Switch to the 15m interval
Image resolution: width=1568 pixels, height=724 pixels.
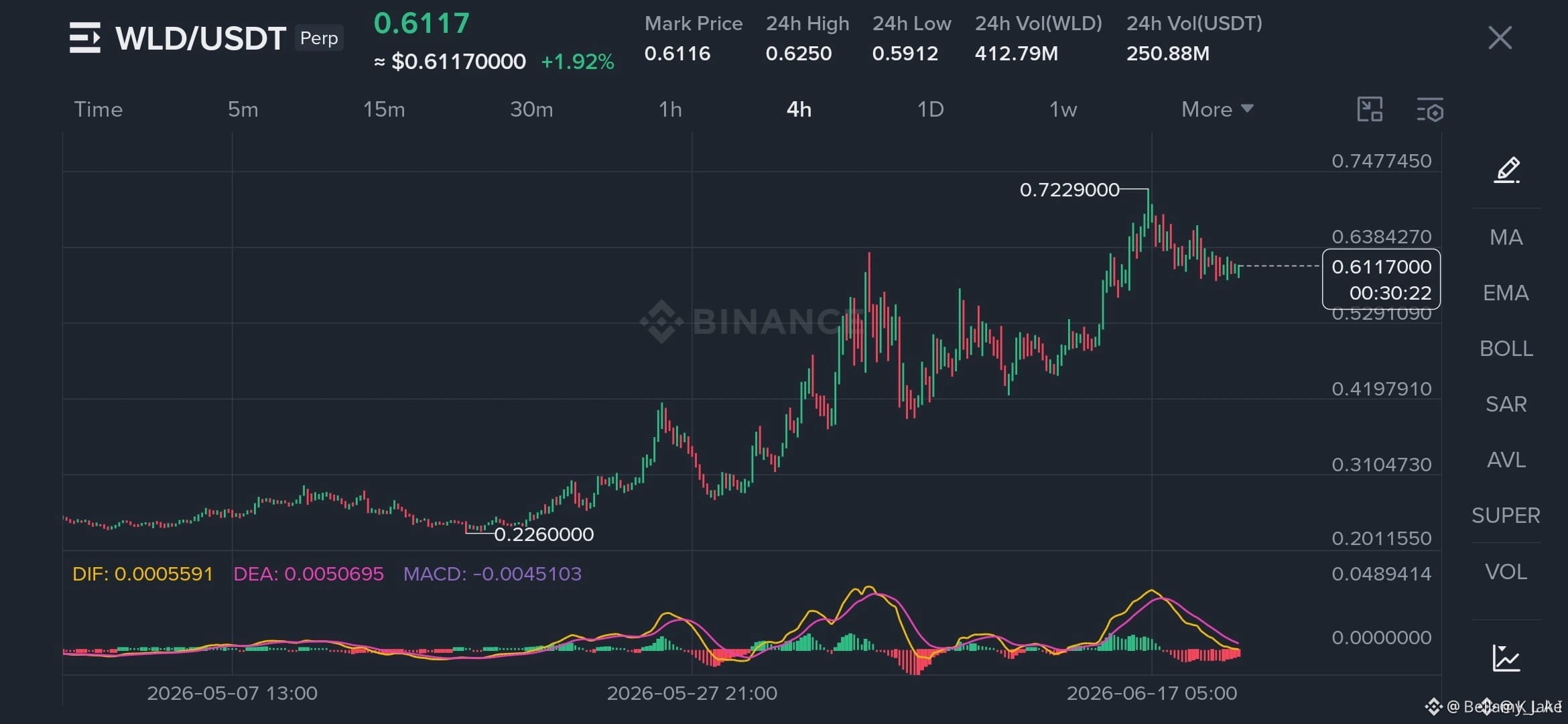coord(384,109)
